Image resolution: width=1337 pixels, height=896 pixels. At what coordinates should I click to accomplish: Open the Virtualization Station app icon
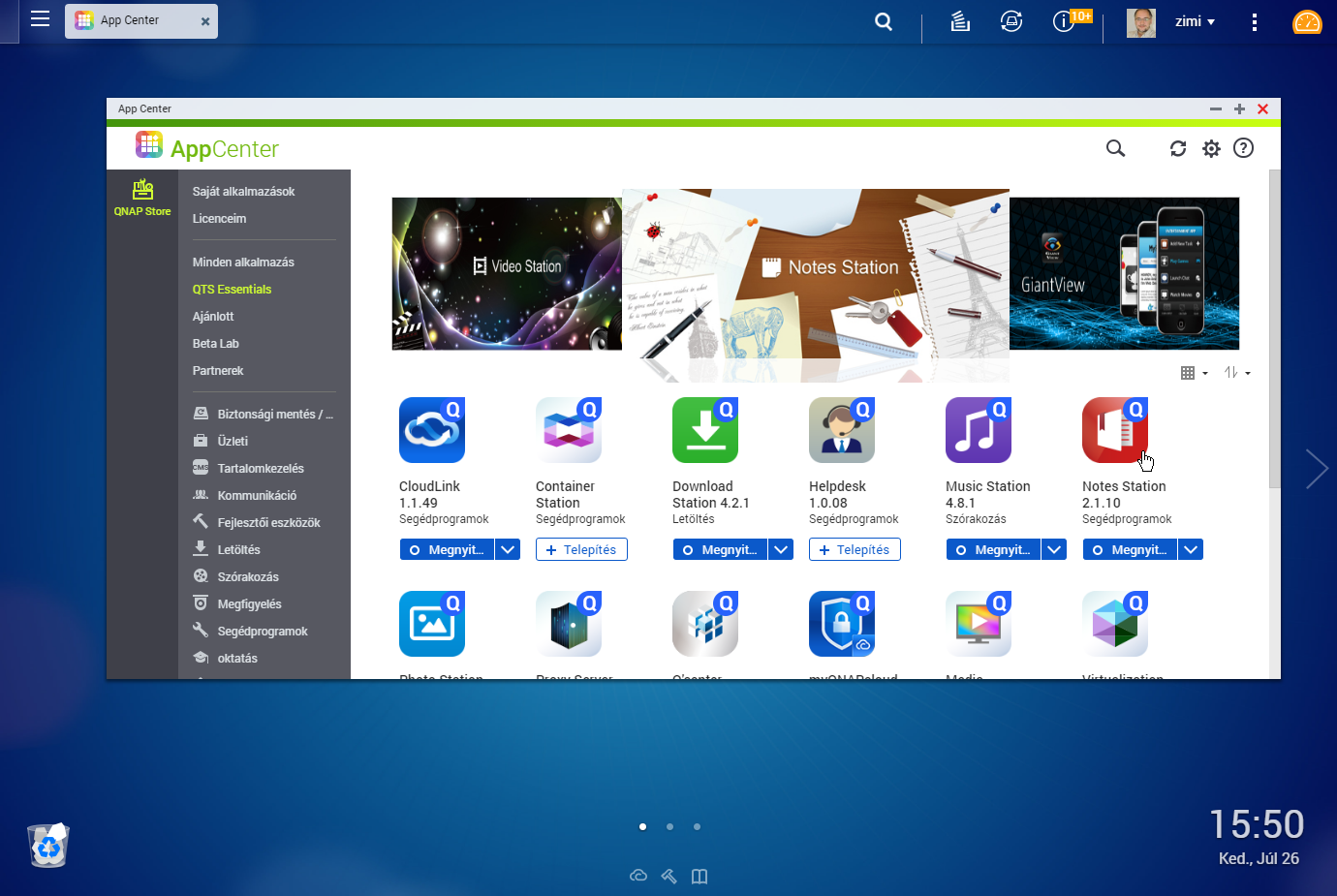pos(1115,624)
